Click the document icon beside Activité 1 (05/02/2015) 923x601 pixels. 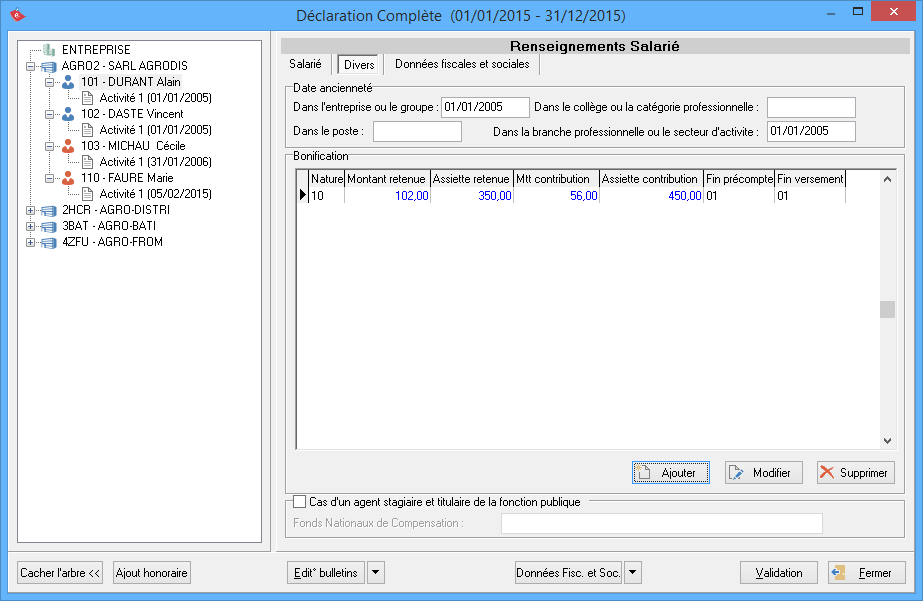87,194
